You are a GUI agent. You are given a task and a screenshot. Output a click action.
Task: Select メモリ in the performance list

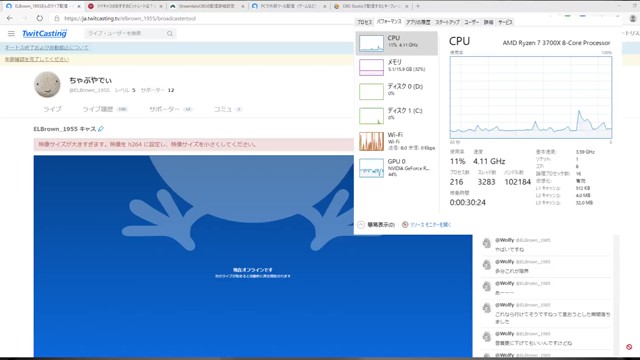[x=396, y=67]
